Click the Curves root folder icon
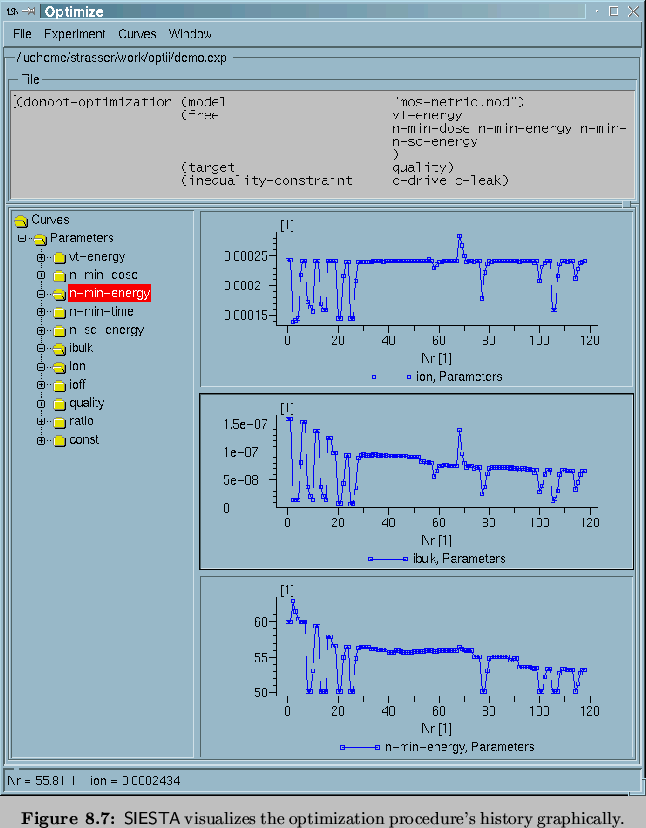 click(21, 220)
